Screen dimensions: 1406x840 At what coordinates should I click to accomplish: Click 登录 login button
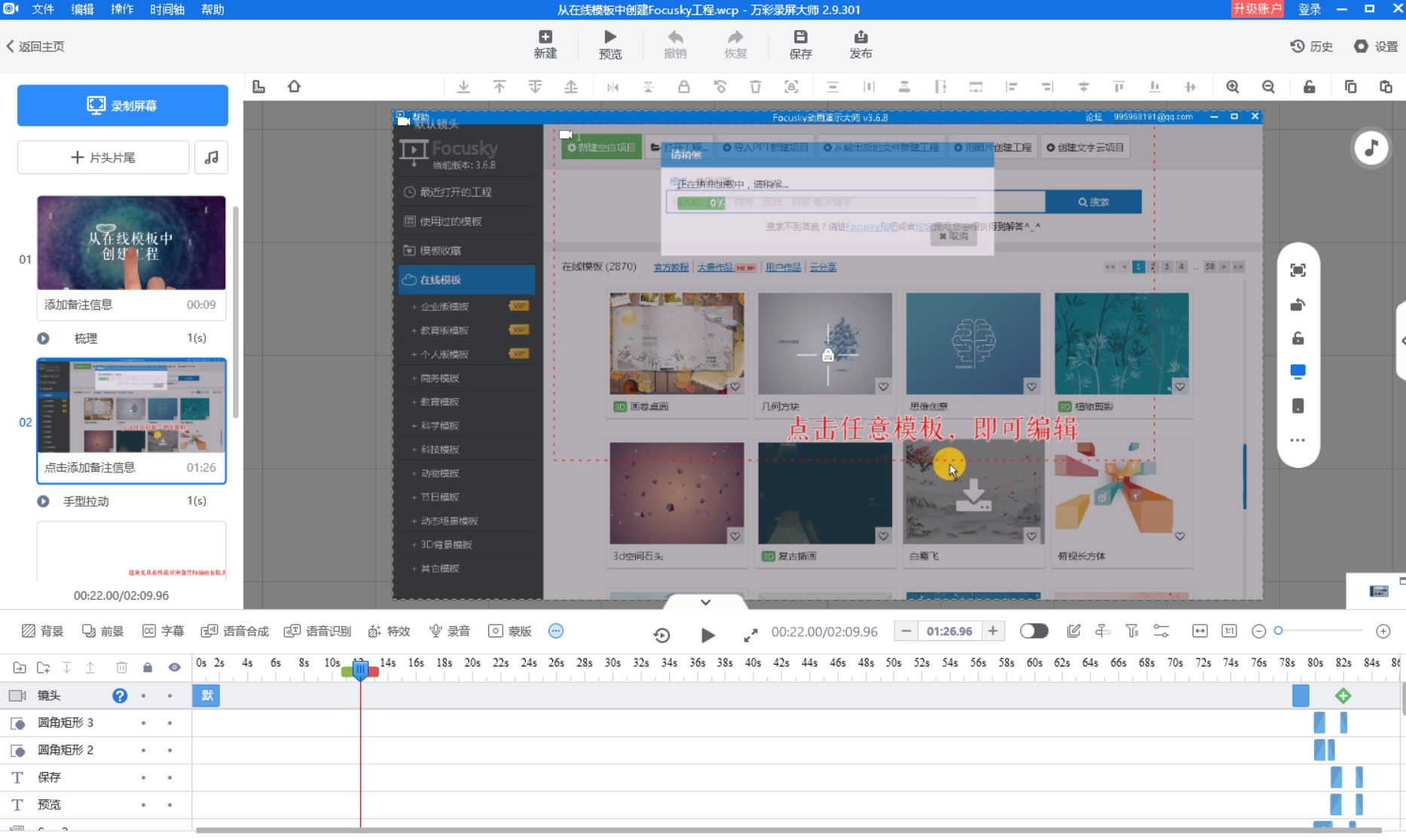click(1310, 9)
